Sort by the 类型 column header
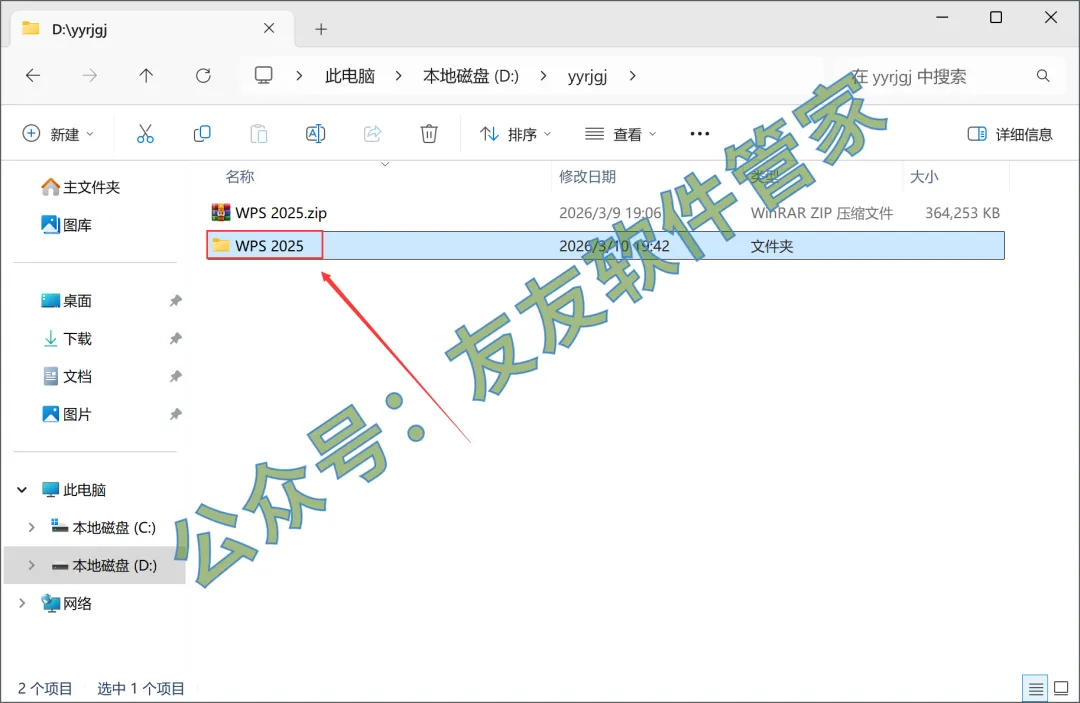 (x=765, y=176)
